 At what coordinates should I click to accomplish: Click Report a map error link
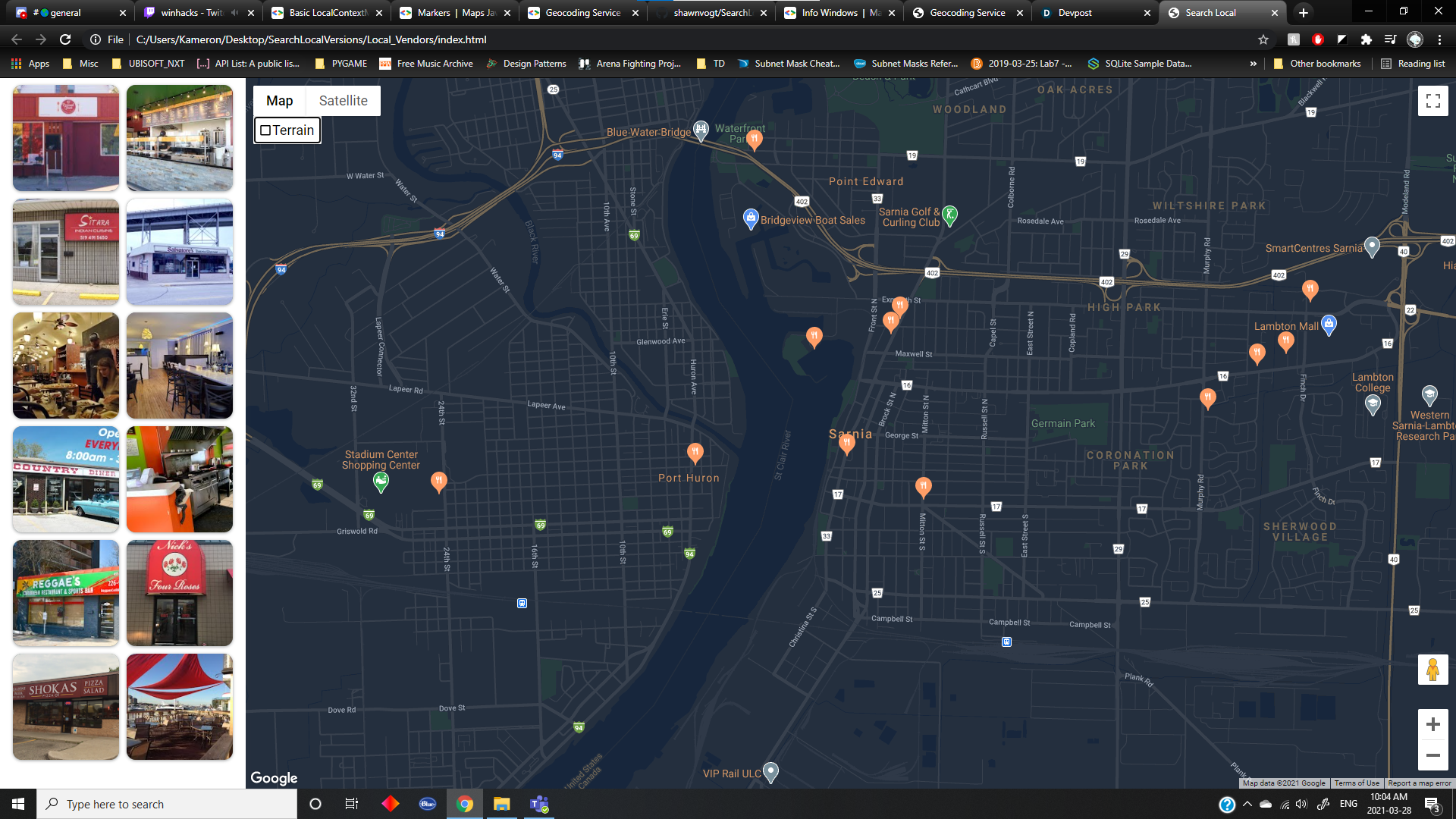tap(1419, 783)
